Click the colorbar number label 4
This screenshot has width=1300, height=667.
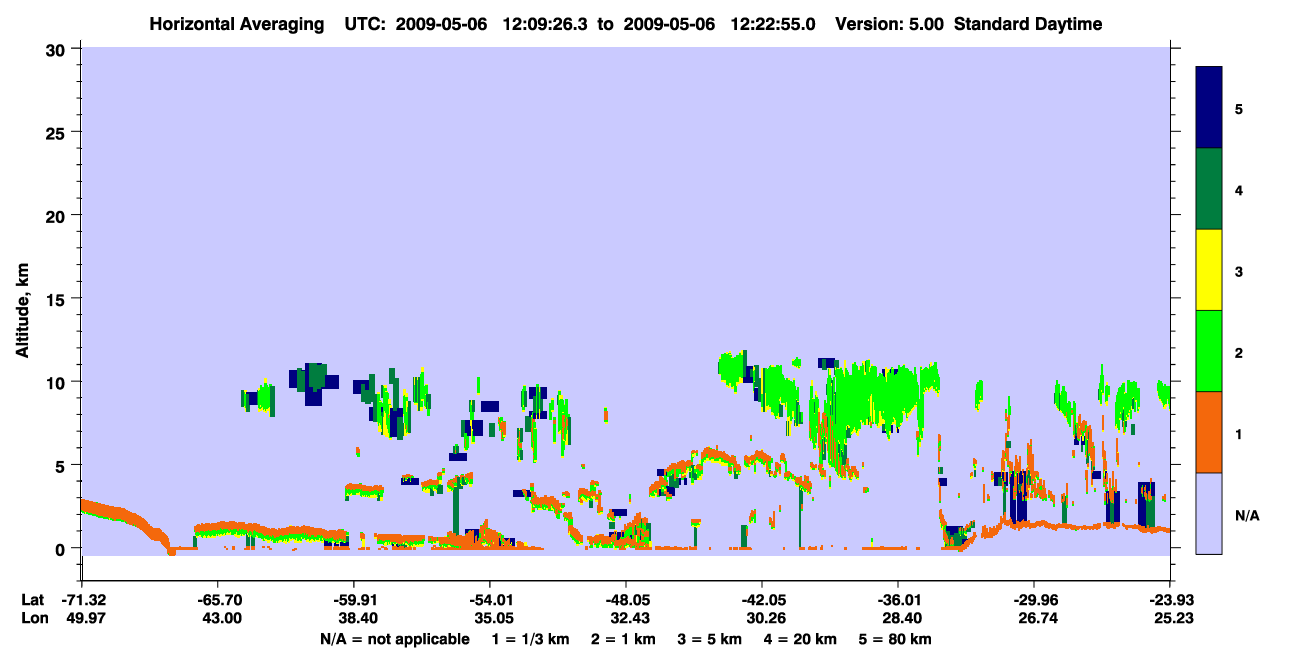tap(1239, 190)
